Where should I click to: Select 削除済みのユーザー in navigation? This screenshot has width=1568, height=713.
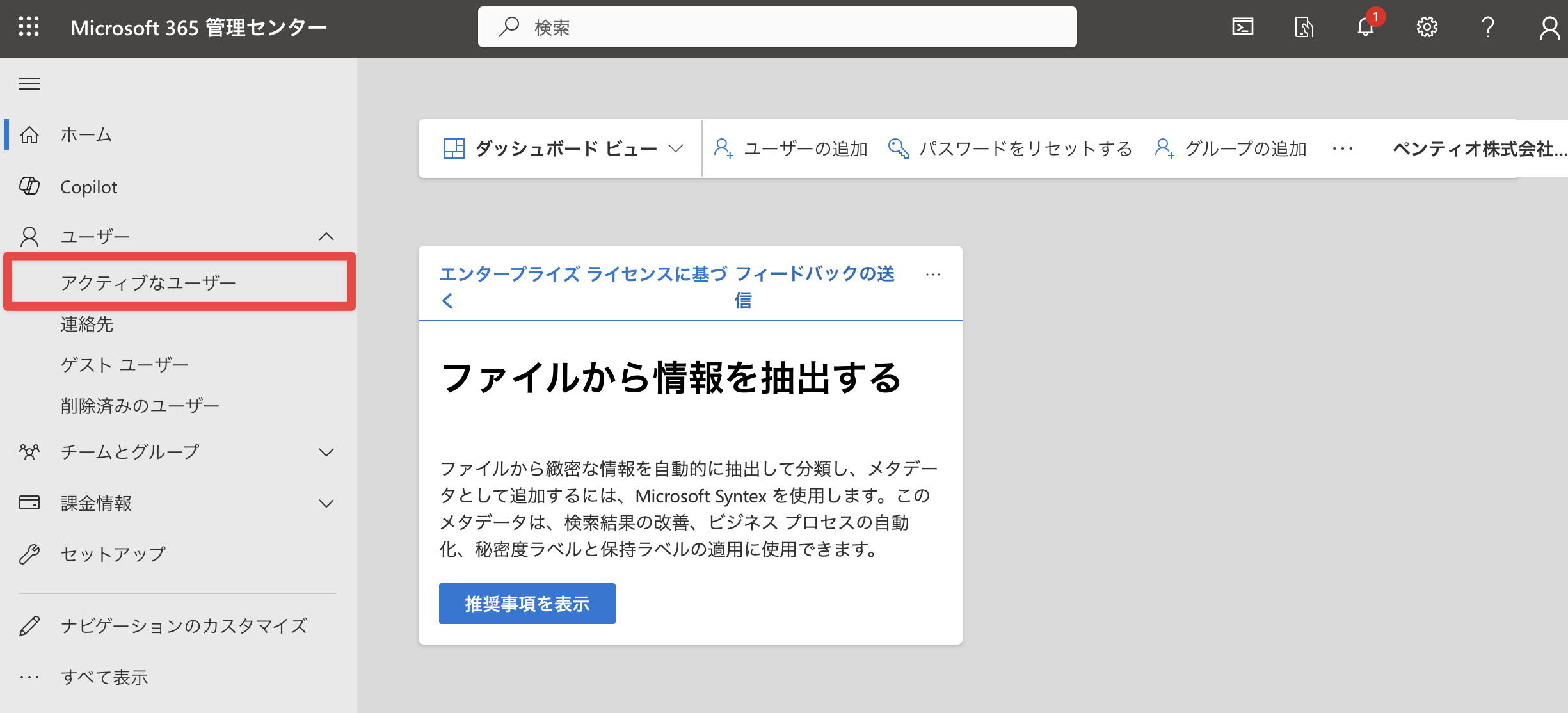point(140,406)
